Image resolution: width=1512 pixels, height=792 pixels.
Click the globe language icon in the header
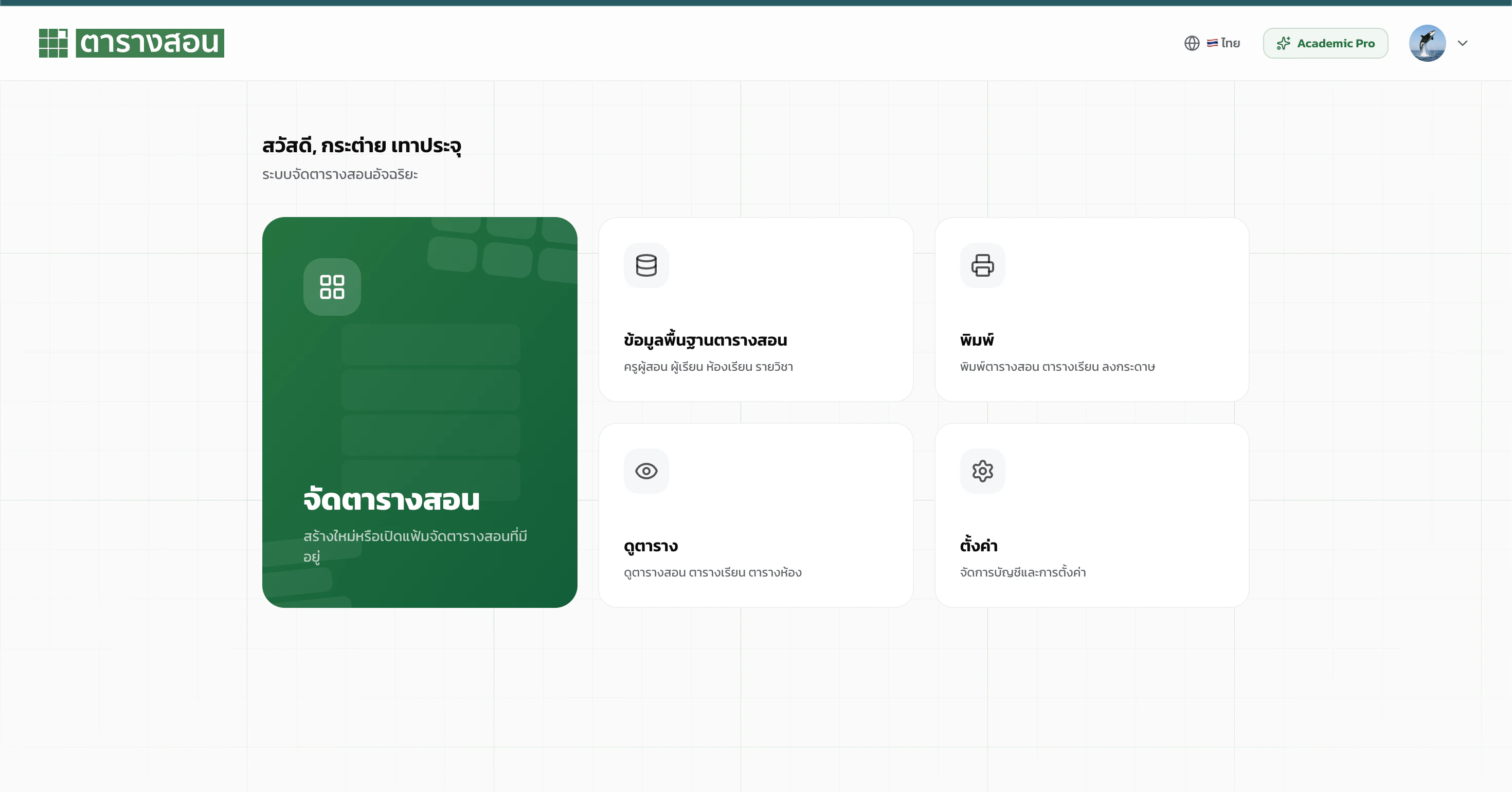click(x=1192, y=43)
